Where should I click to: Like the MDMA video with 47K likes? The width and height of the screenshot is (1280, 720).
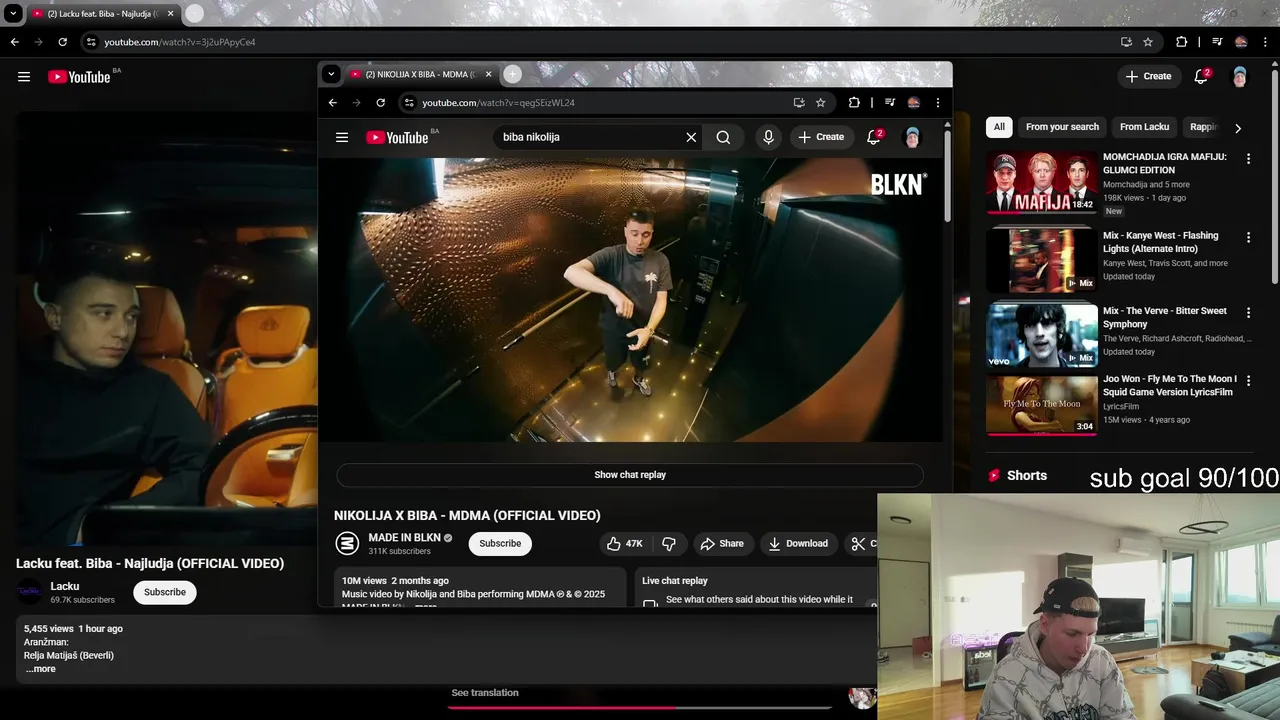coord(624,543)
